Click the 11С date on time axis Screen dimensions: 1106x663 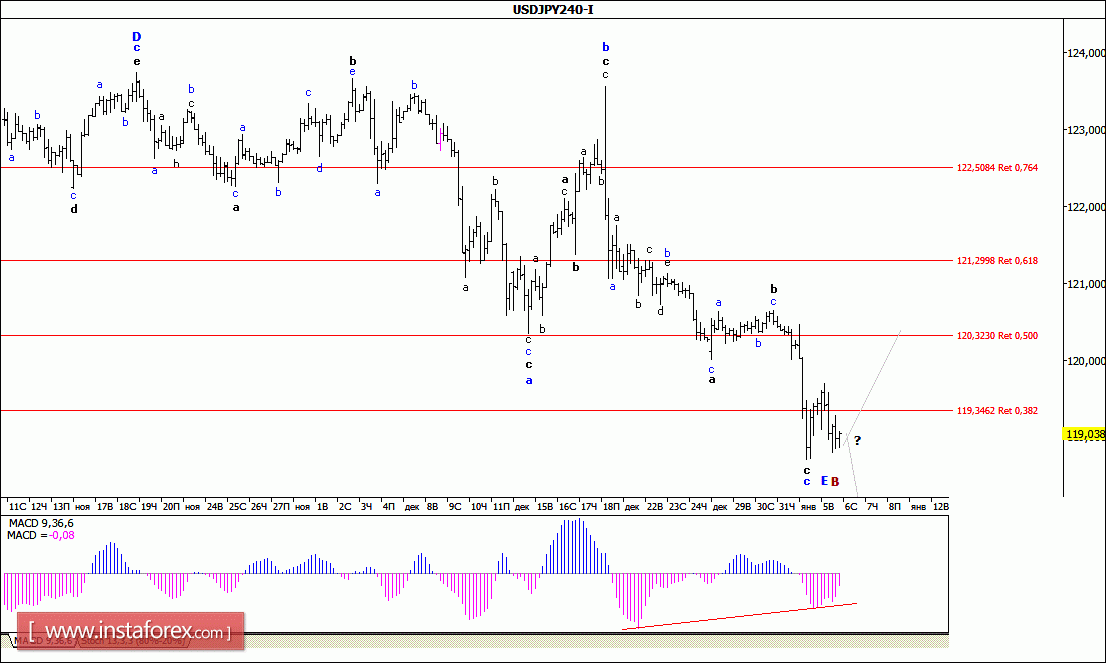17,506
